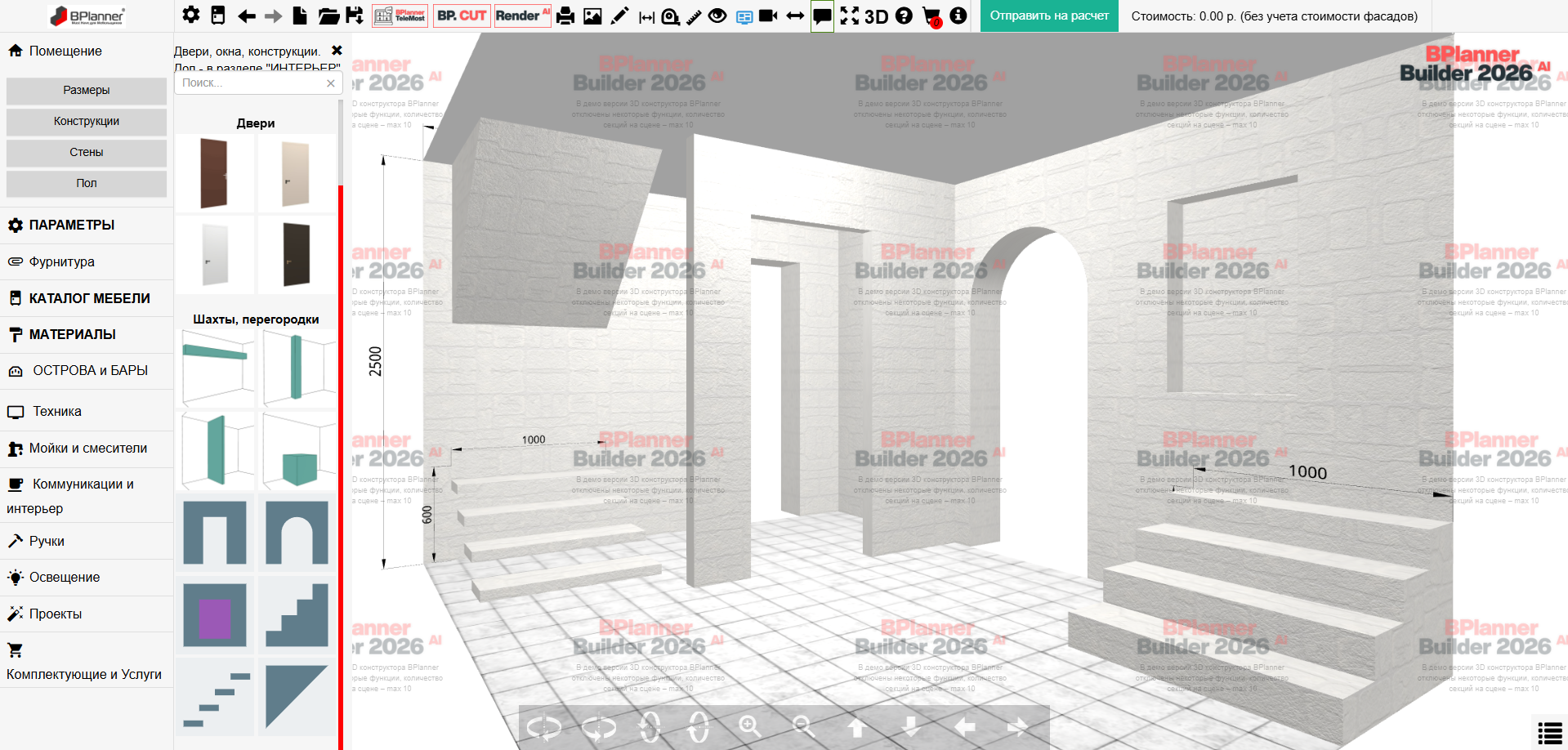1568x750 pixels.
Task: Open the list menu icon bottom-right
Action: [x=1550, y=733]
